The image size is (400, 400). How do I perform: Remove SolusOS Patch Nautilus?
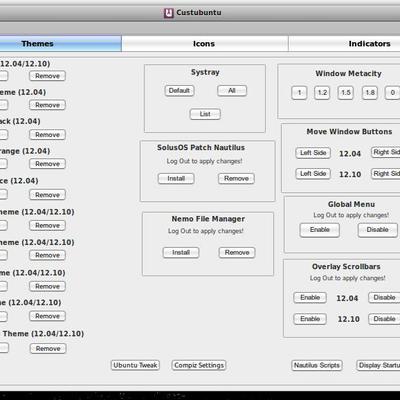[x=236, y=178]
